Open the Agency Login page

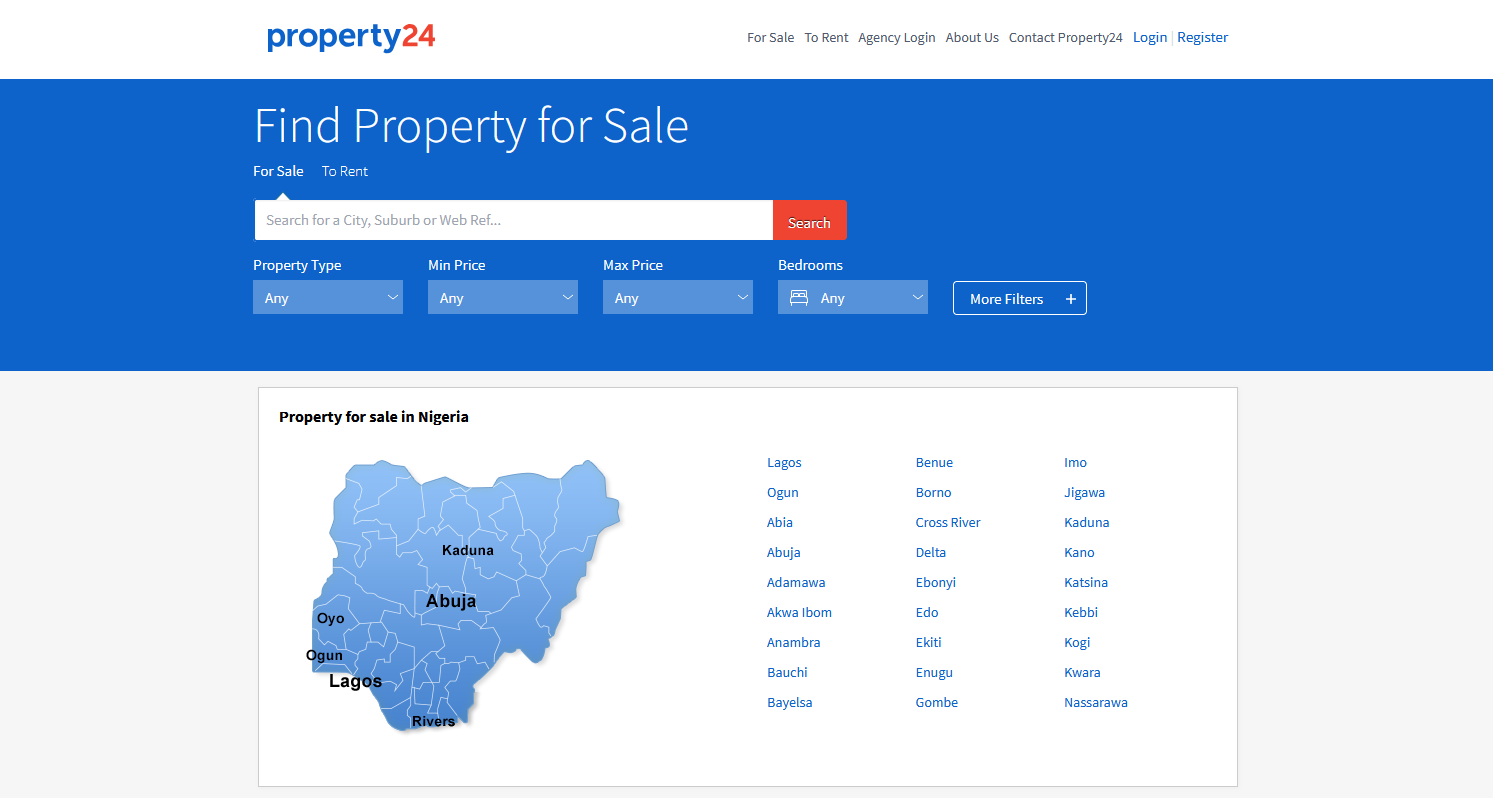[896, 37]
